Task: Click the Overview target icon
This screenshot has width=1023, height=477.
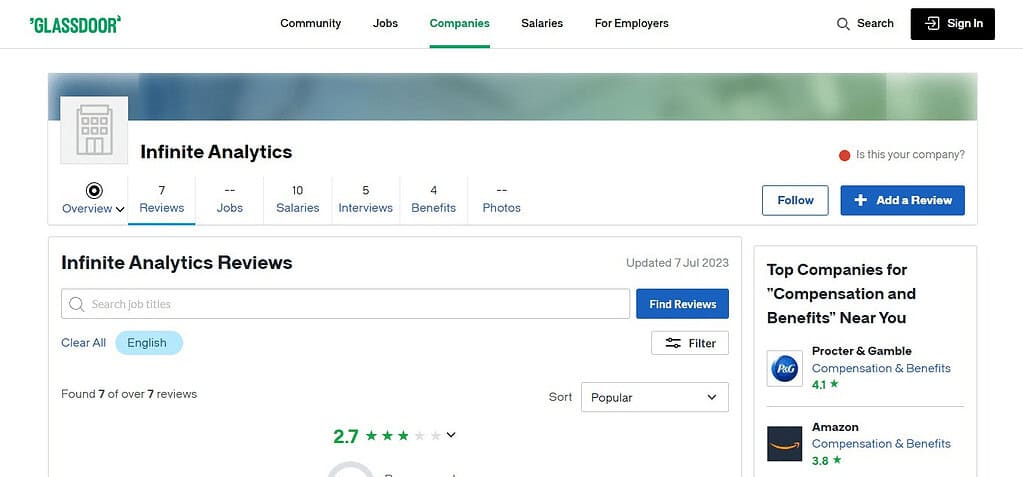Action: [94, 191]
